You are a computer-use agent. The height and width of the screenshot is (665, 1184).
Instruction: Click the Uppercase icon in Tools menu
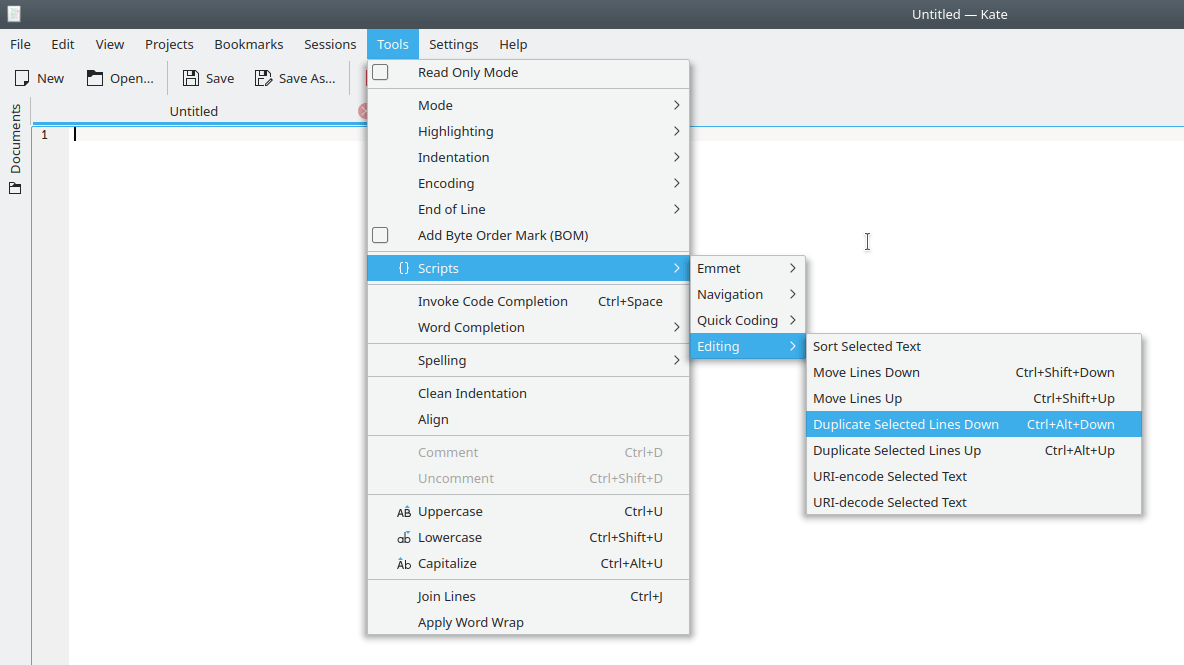pos(404,512)
